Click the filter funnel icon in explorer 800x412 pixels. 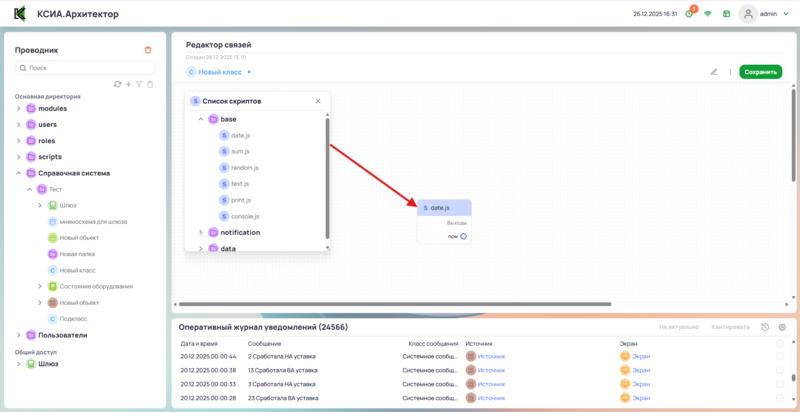coord(139,84)
